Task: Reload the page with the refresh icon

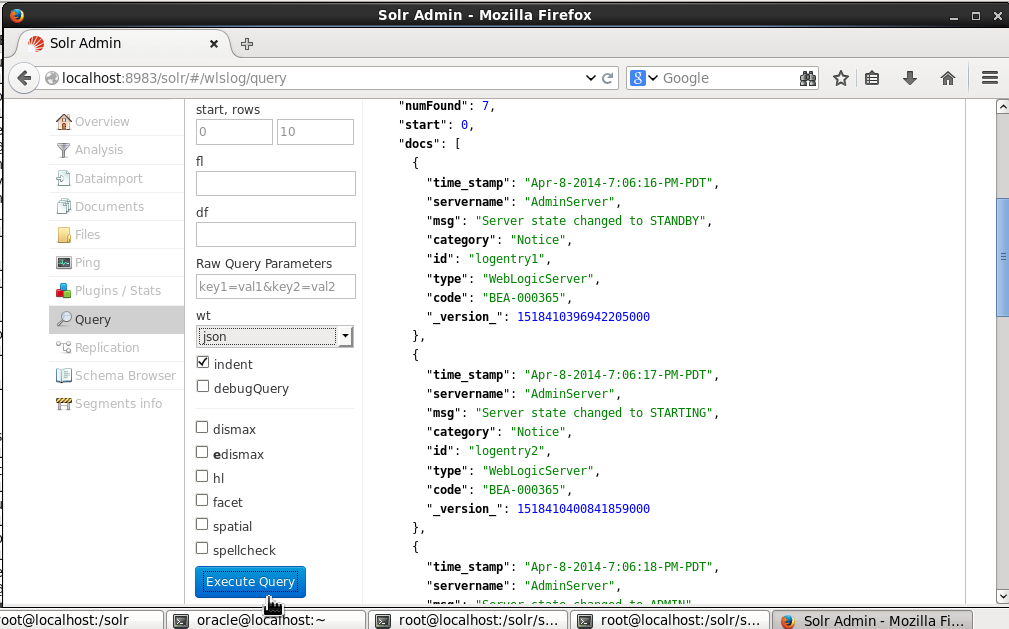Action: (607, 79)
